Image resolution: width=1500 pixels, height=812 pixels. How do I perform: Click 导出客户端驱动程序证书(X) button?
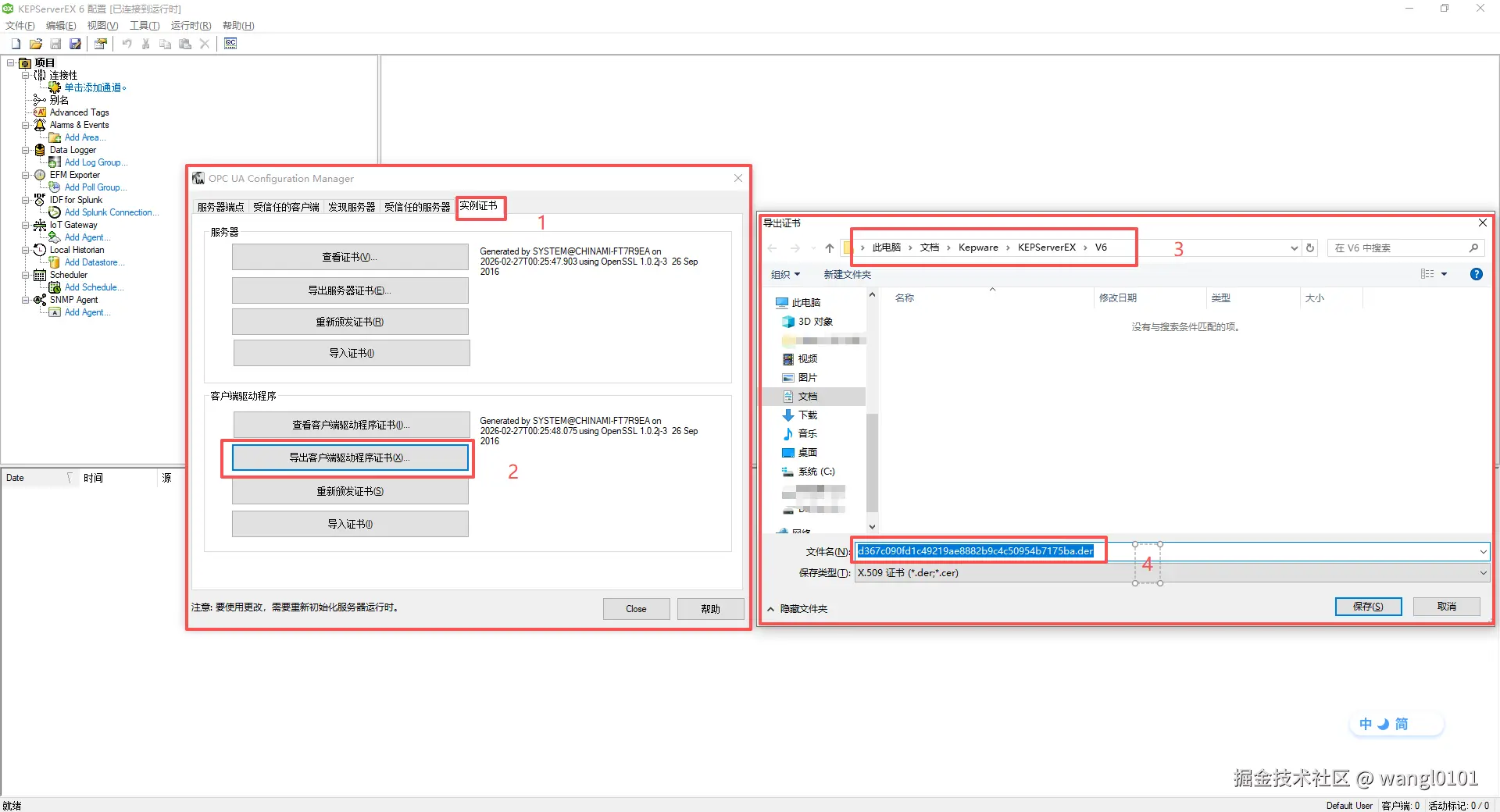pyautogui.click(x=349, y=458)
